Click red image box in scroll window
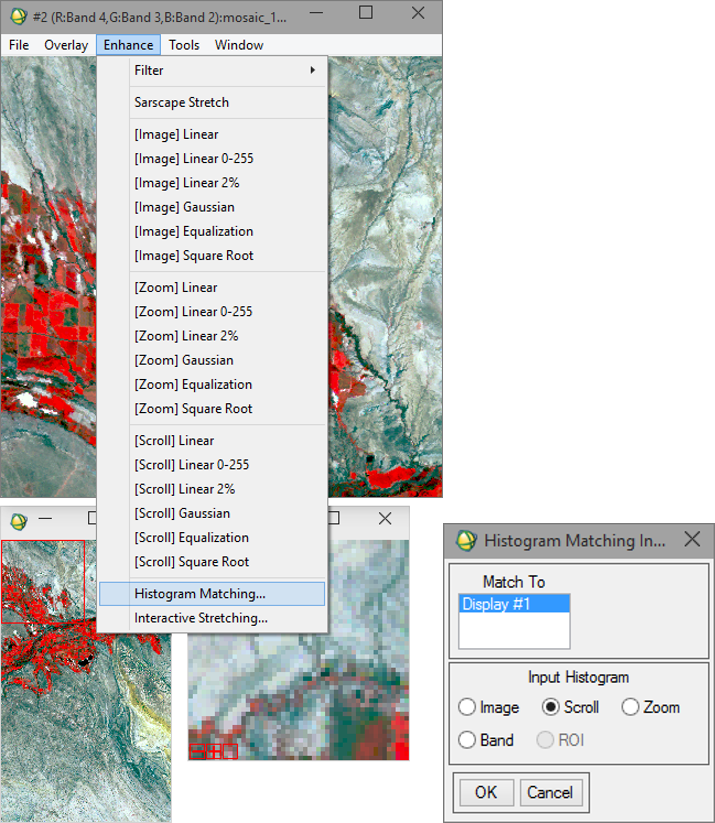This screenshot has height=823, width=715. [43, 582]
